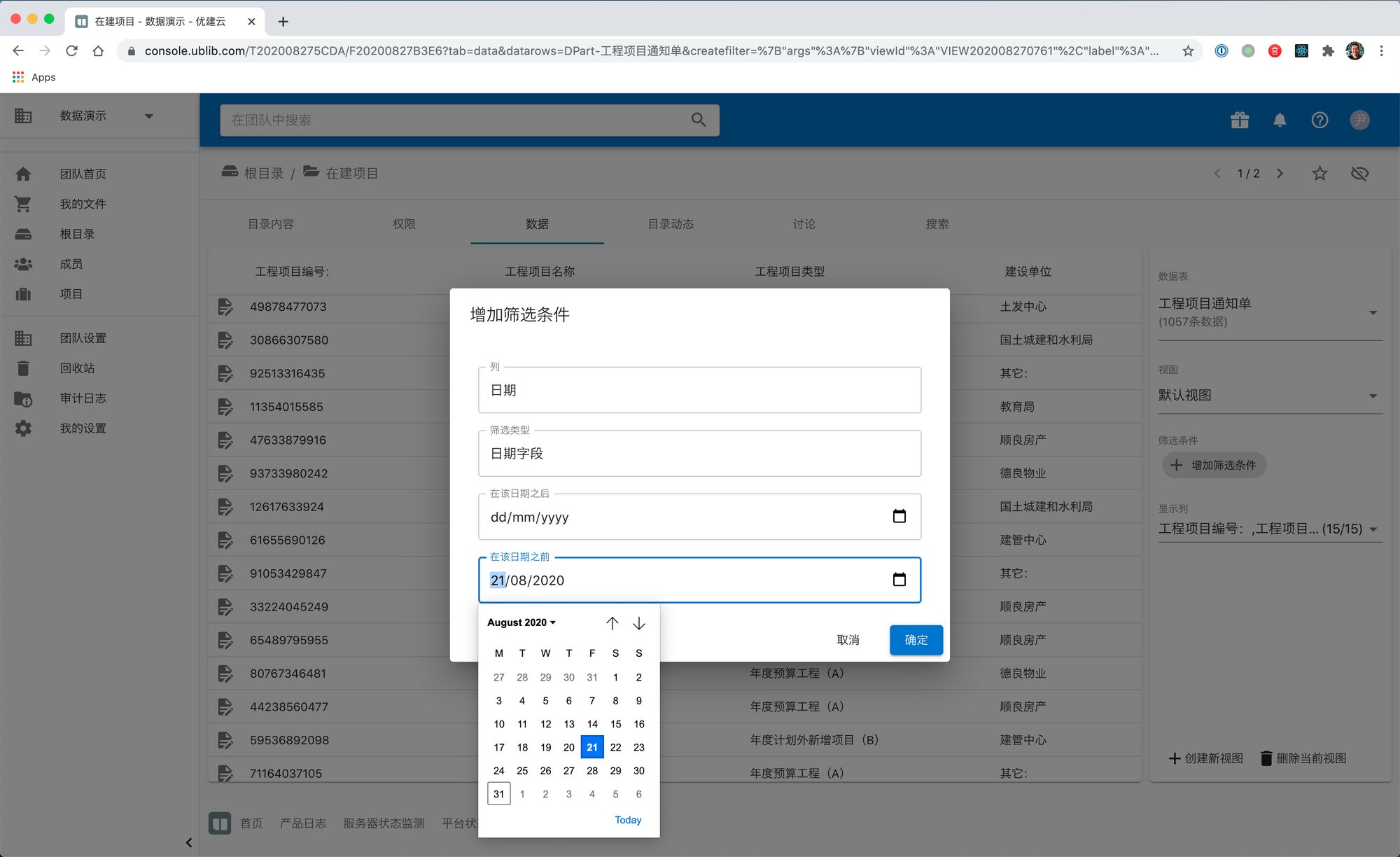Open the 数据演示 team dropdown
This screenshot has height=857, width=1400.
click(x=148, y=116)
